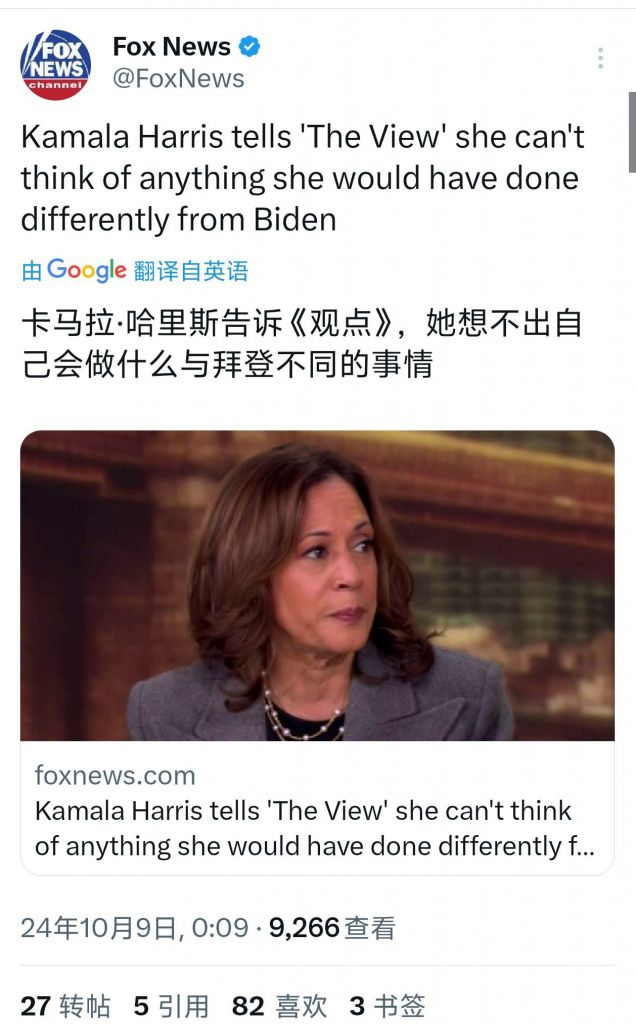Click the Google logo in translation notice

[x=86, y=270]
